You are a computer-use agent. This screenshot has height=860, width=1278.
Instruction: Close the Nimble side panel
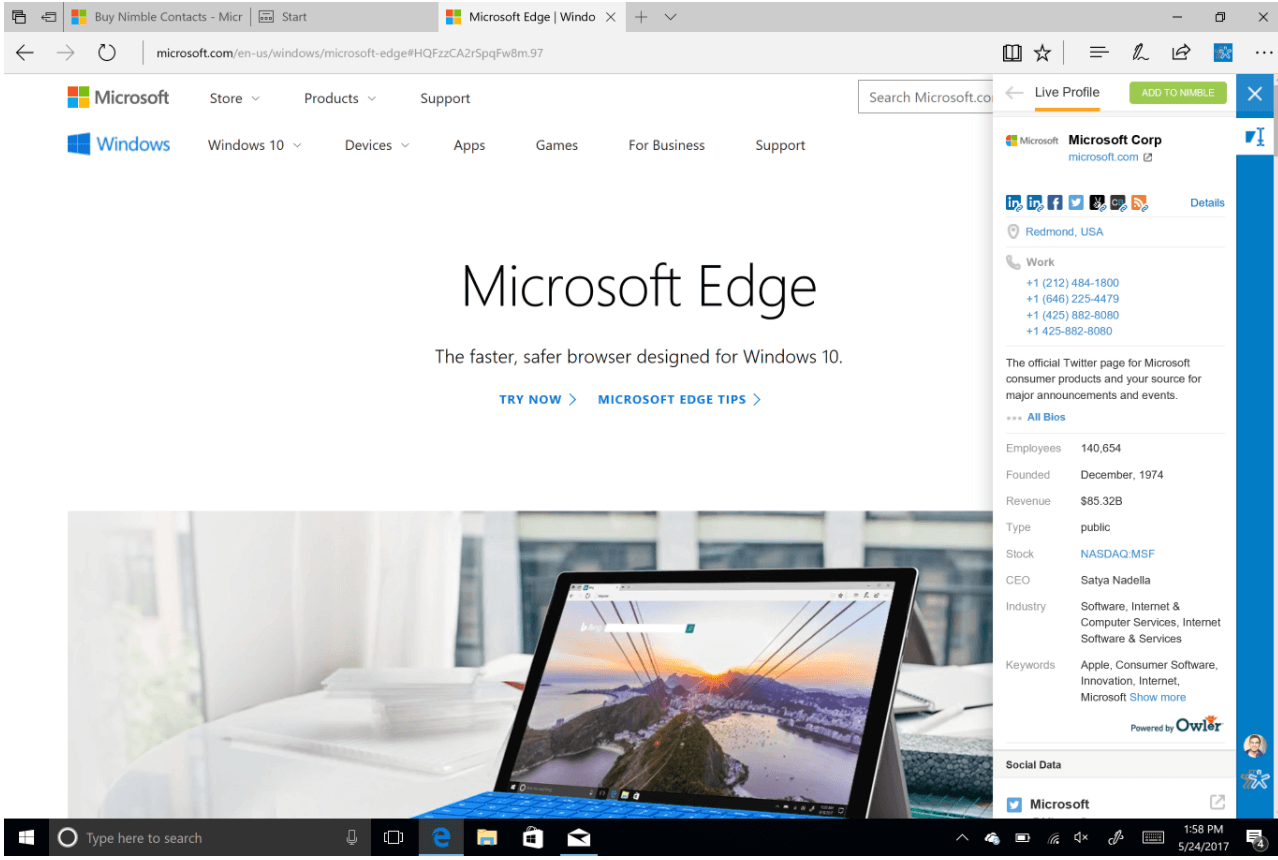pos(1255,93)
